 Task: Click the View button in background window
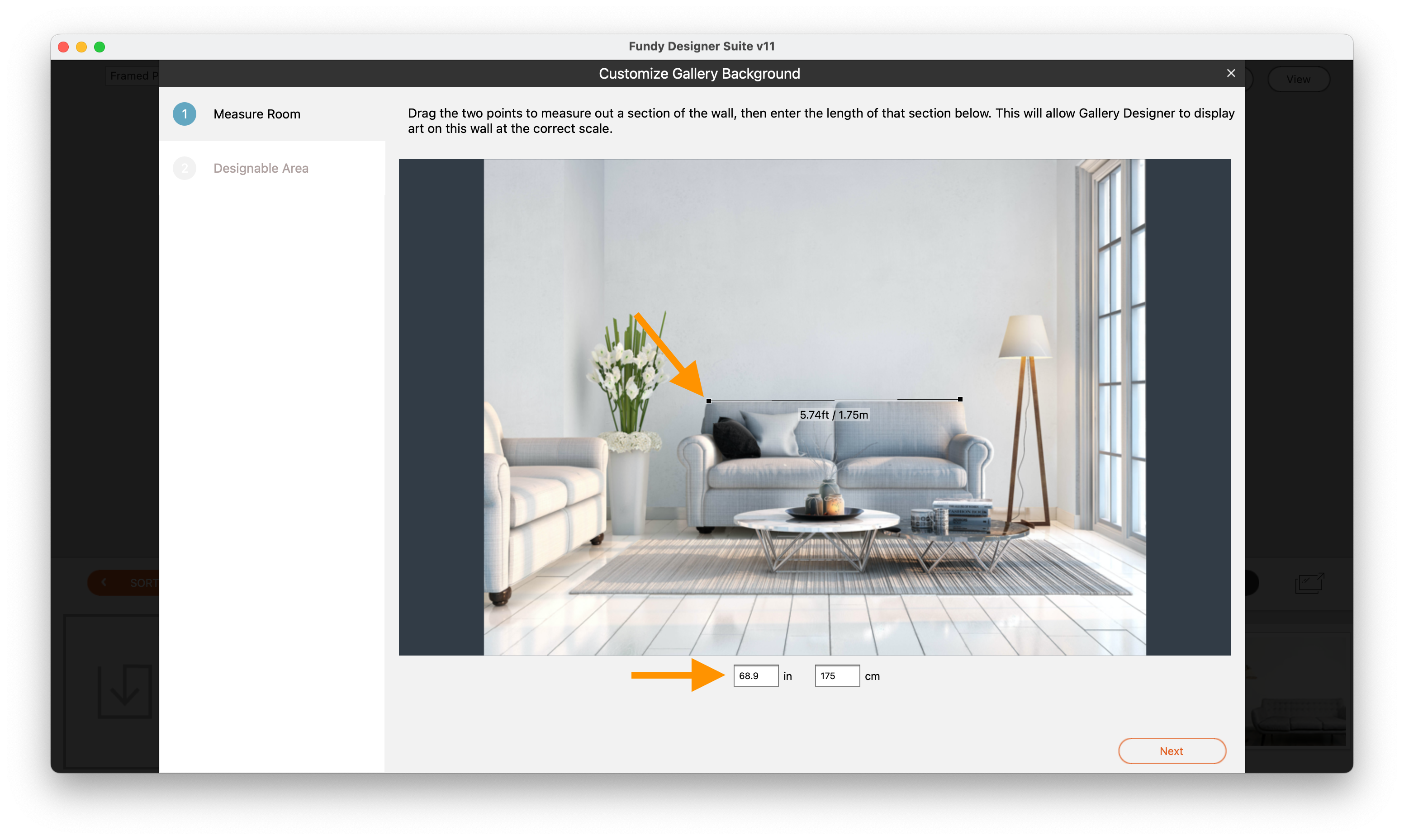(x=1298, y=79)
